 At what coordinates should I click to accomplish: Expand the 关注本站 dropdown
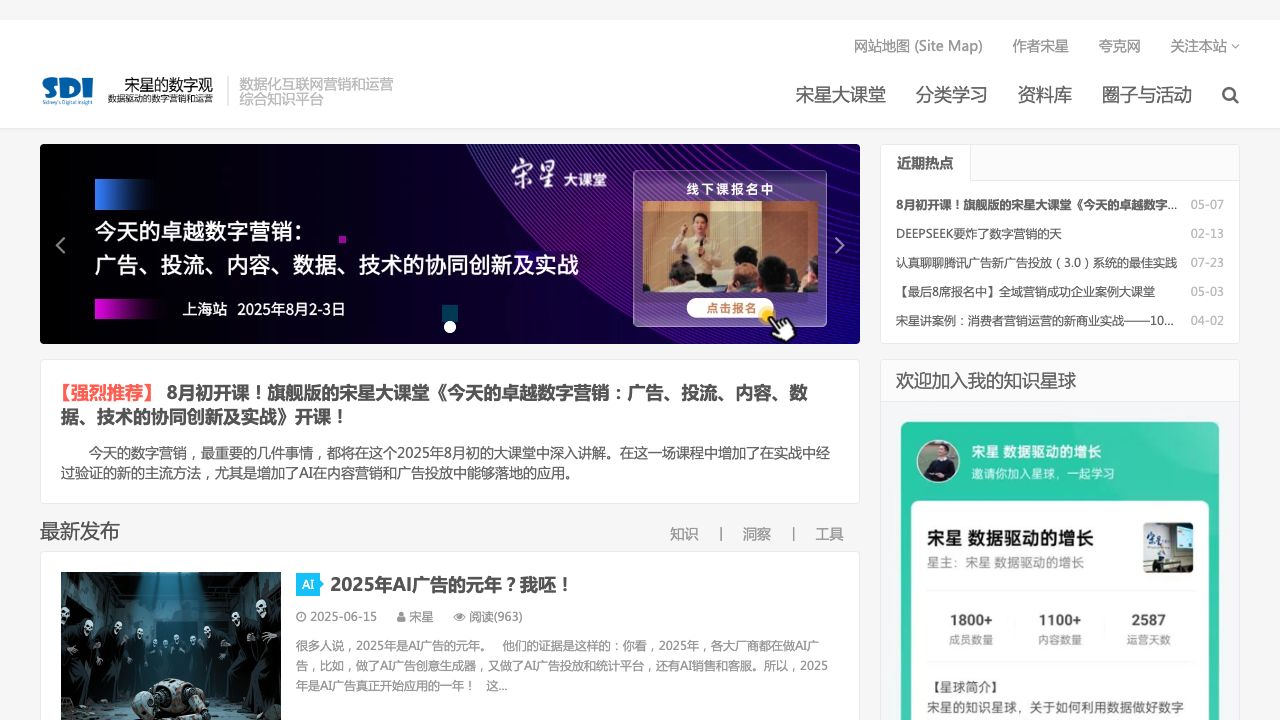point(1204,46)
